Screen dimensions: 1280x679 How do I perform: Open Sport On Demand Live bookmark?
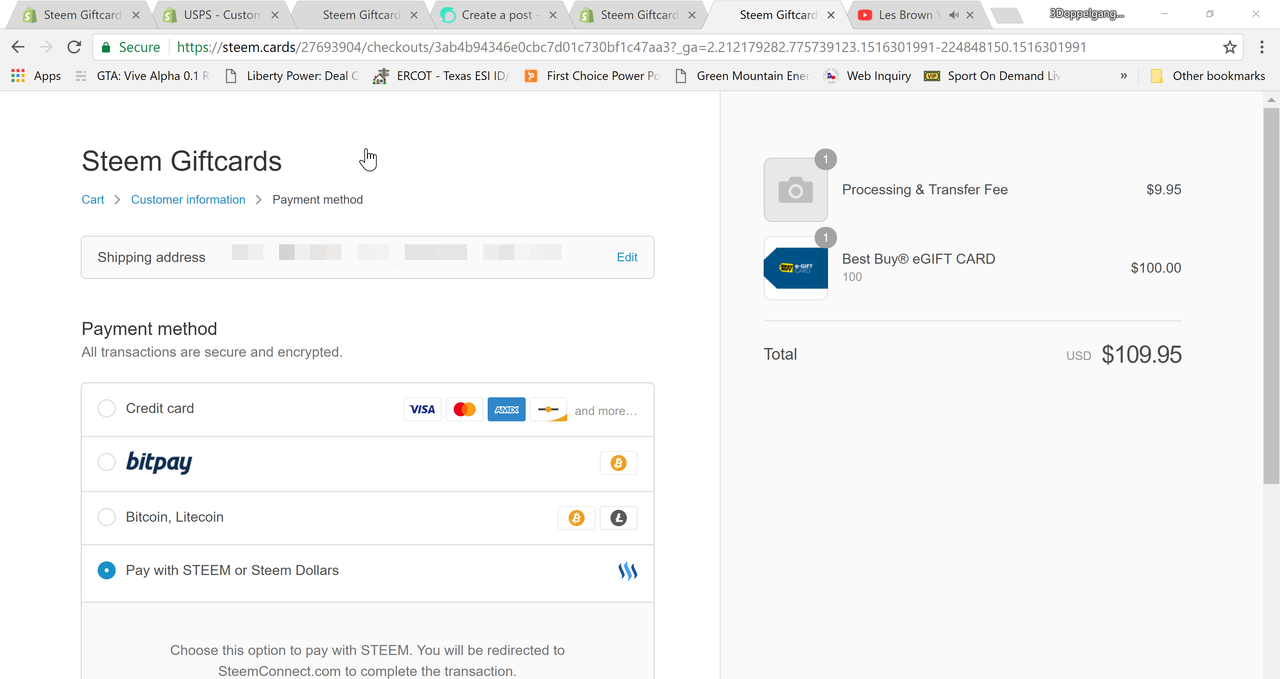[x=992, y=76]
